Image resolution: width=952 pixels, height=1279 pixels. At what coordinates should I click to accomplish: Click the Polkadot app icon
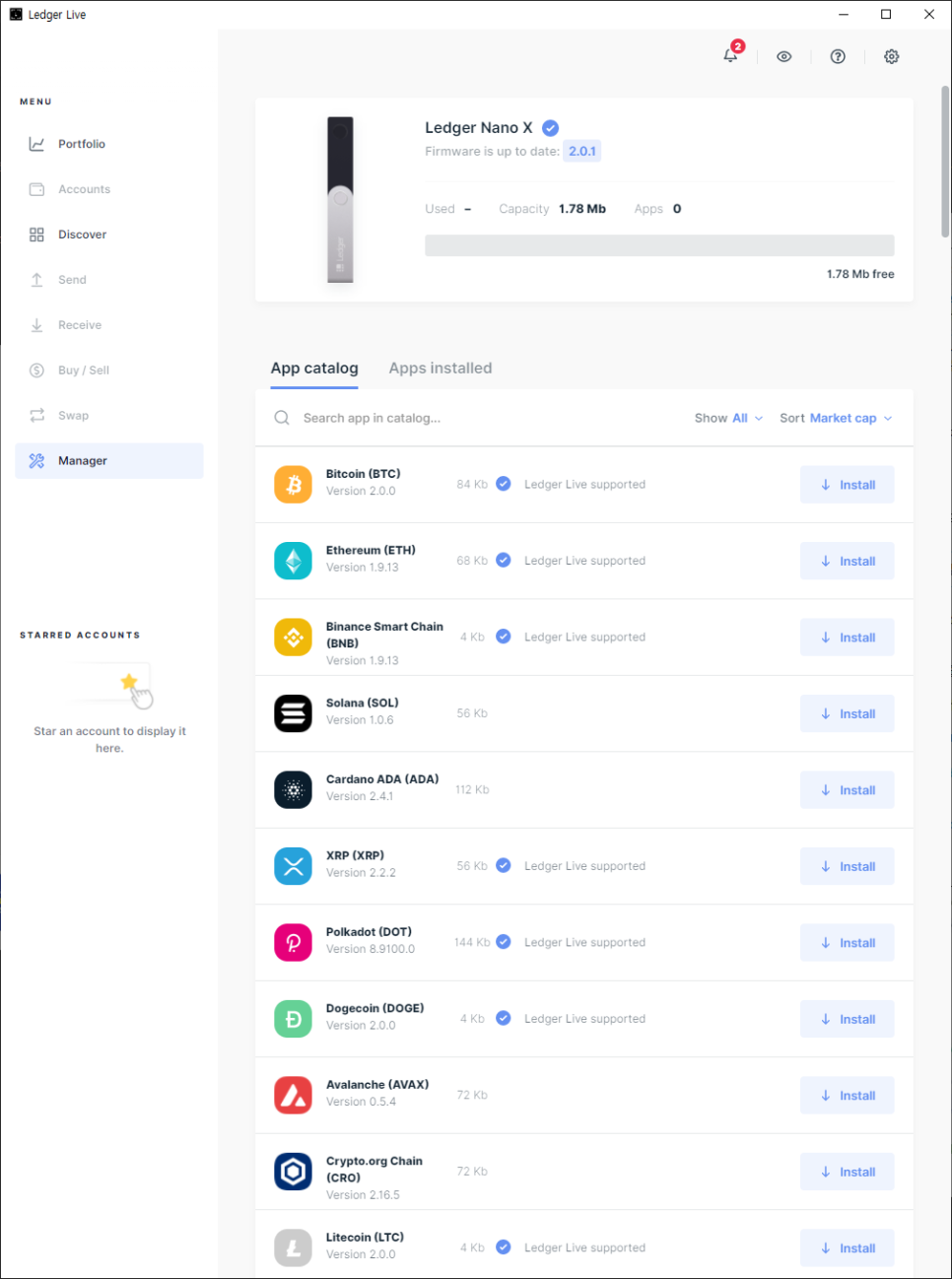pyautogui.click(x=293, y=942)
